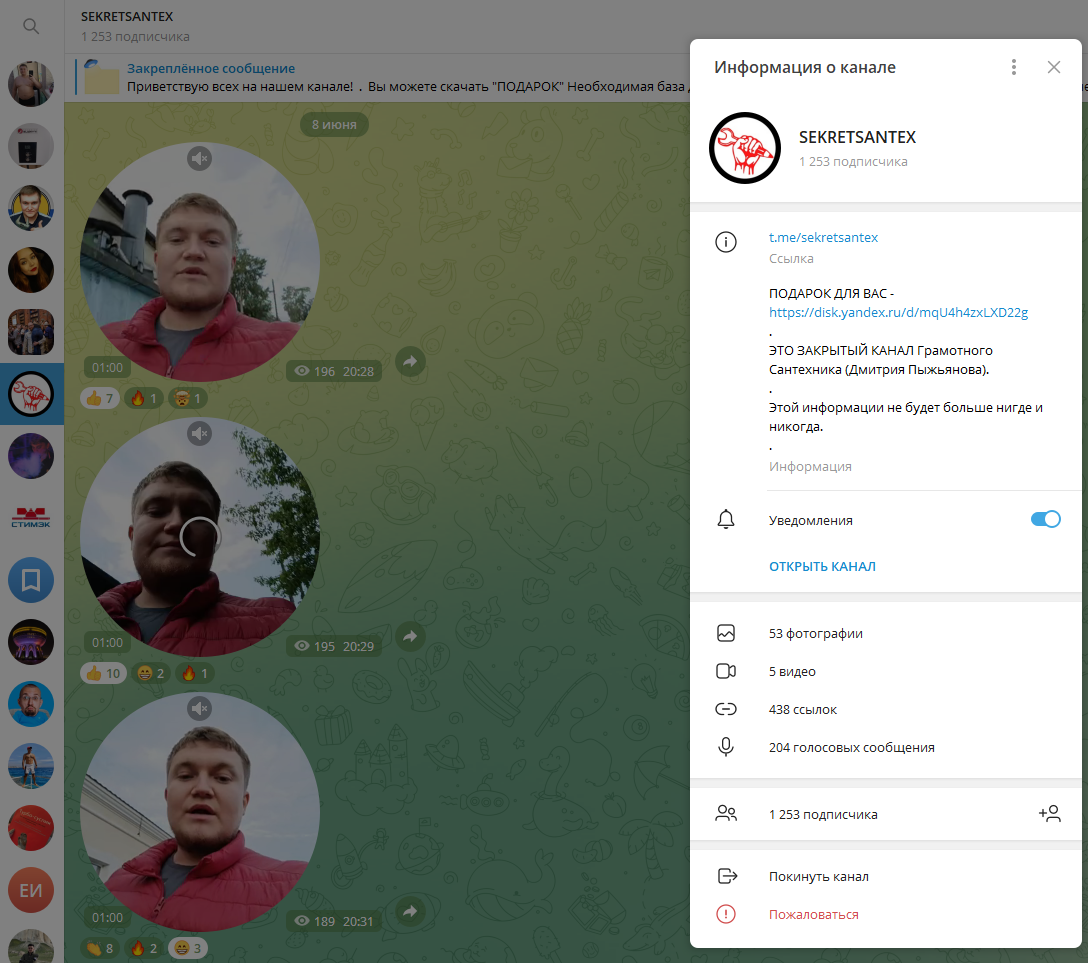The image size is (1088, 963).
Task: Toggle grinning reaction with 2 count
Action: [151, 673]
